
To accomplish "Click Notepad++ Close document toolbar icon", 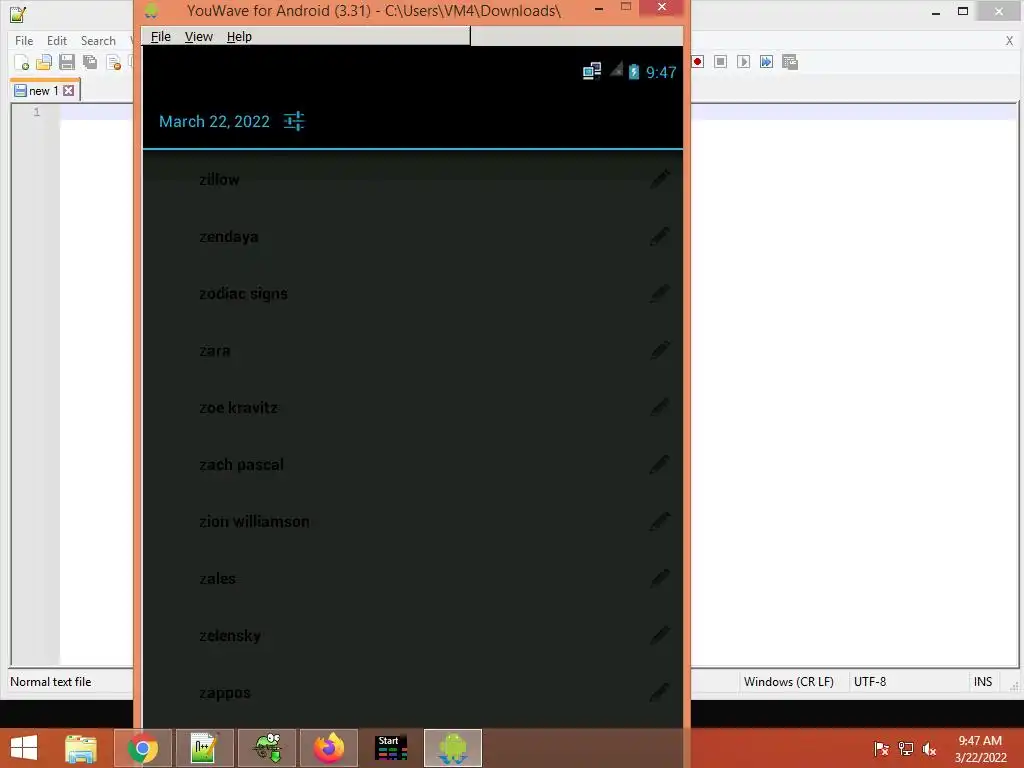I will pos(113,62).
